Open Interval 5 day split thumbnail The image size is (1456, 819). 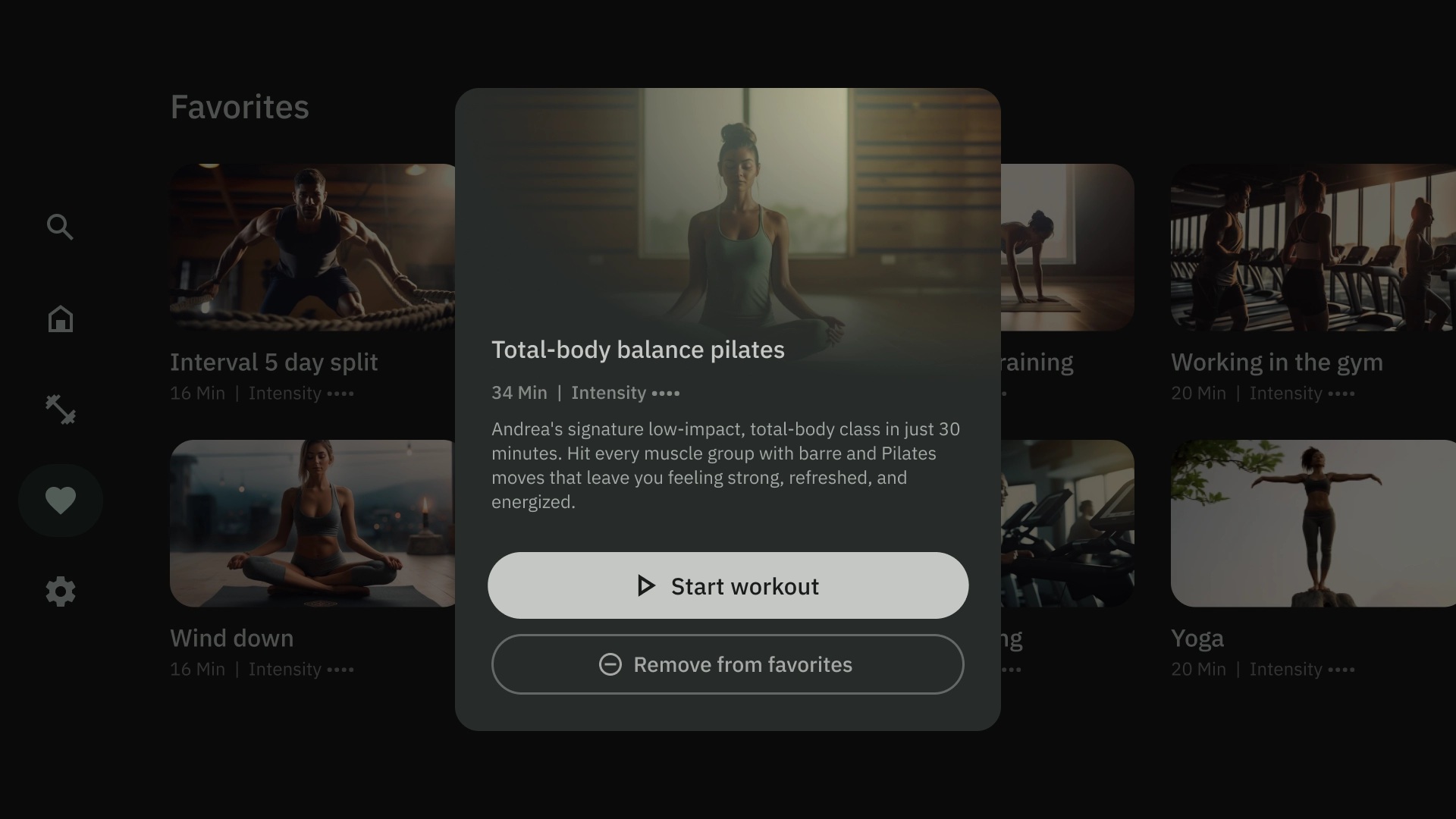(x=311, y=247)
